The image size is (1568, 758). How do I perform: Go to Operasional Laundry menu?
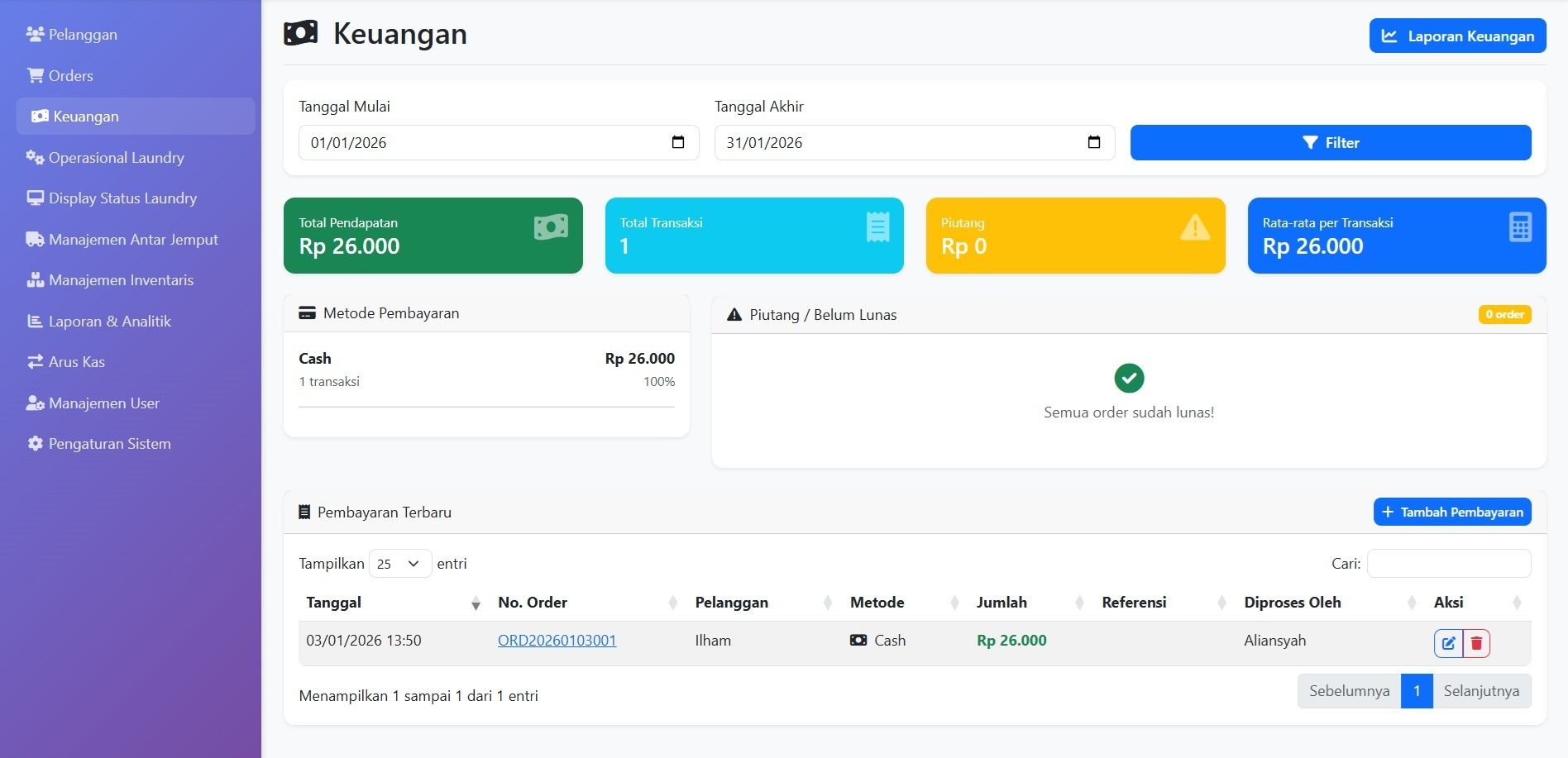116,158
